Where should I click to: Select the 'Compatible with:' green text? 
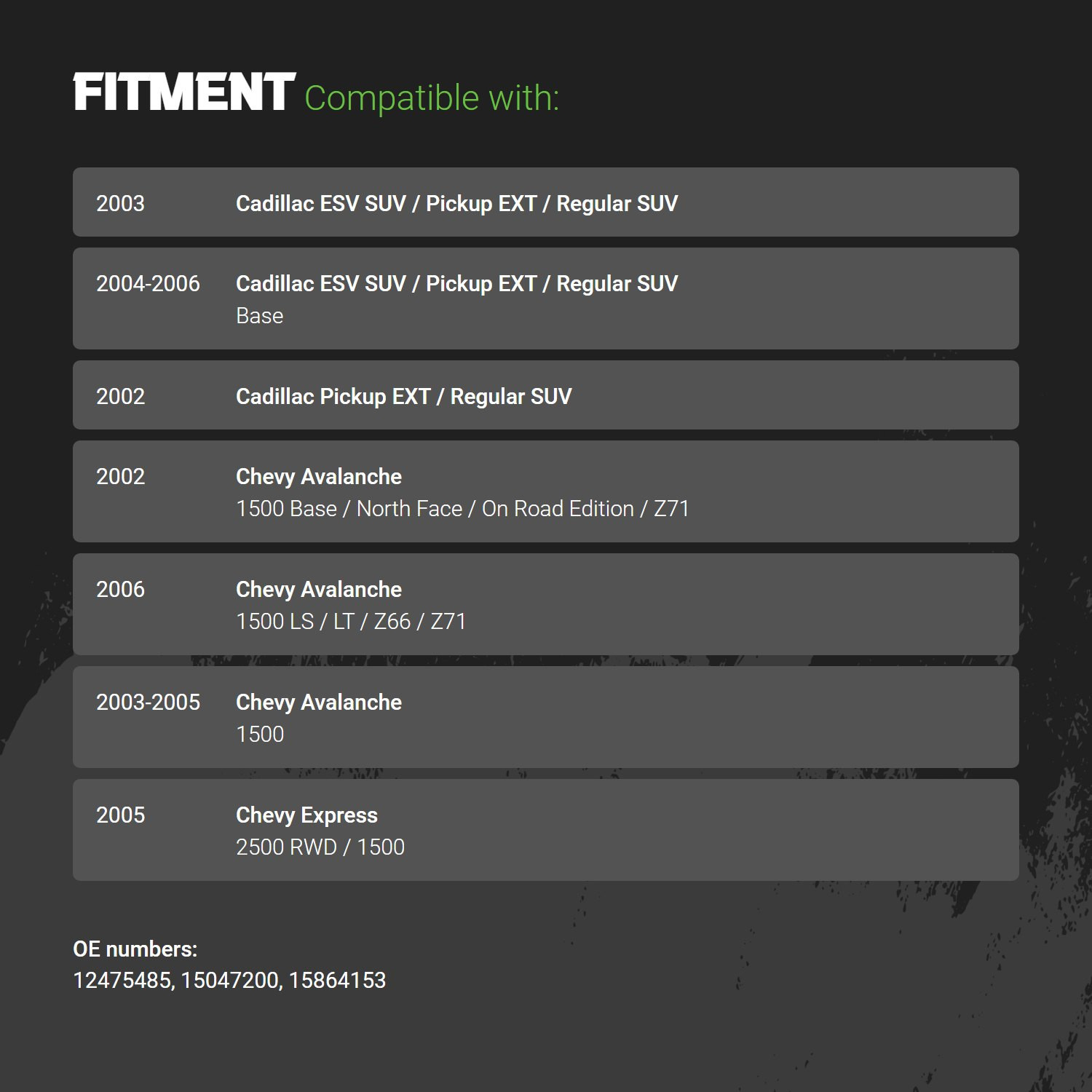point(432,98)
